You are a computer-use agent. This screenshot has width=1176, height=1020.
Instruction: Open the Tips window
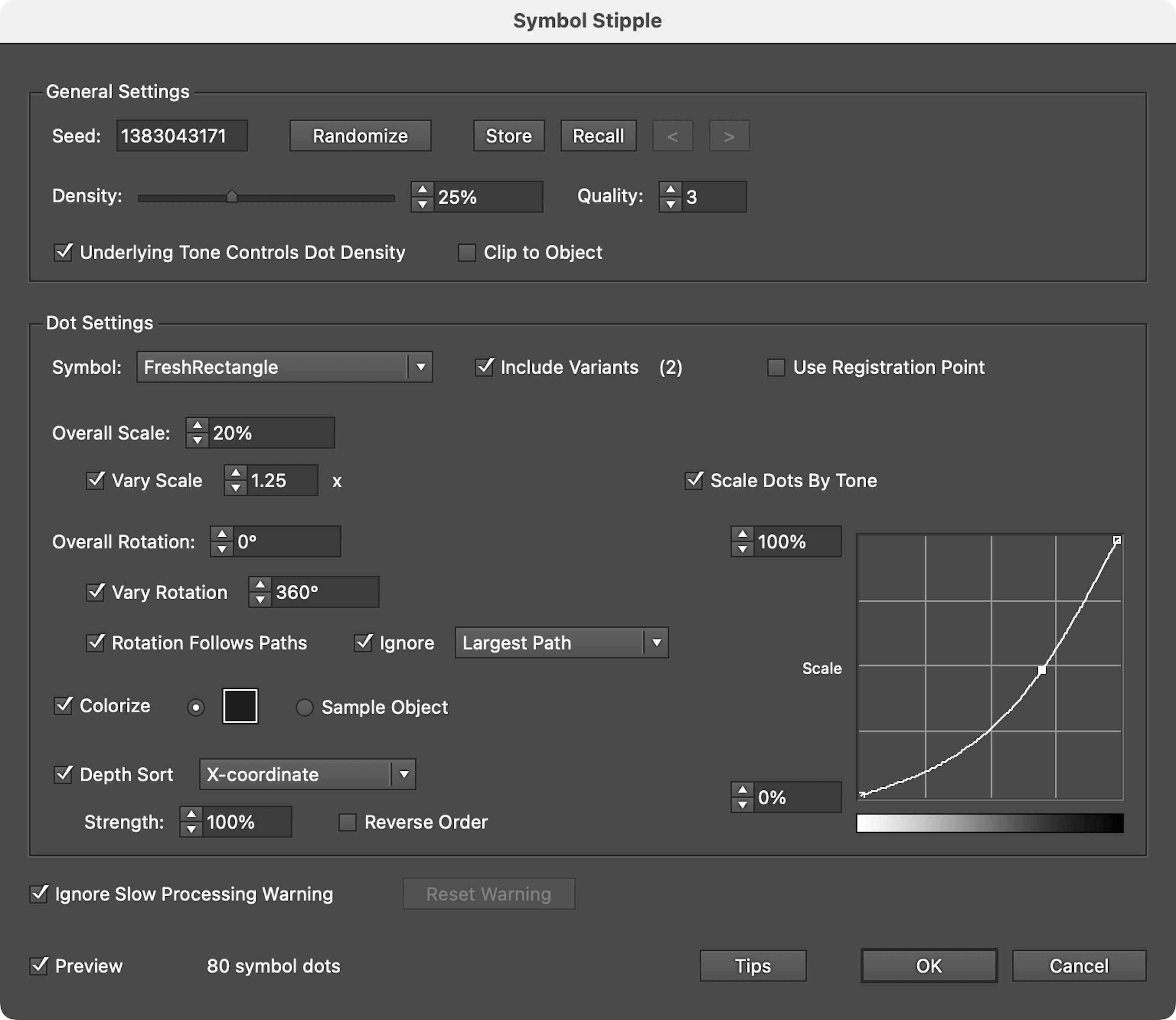752,966
